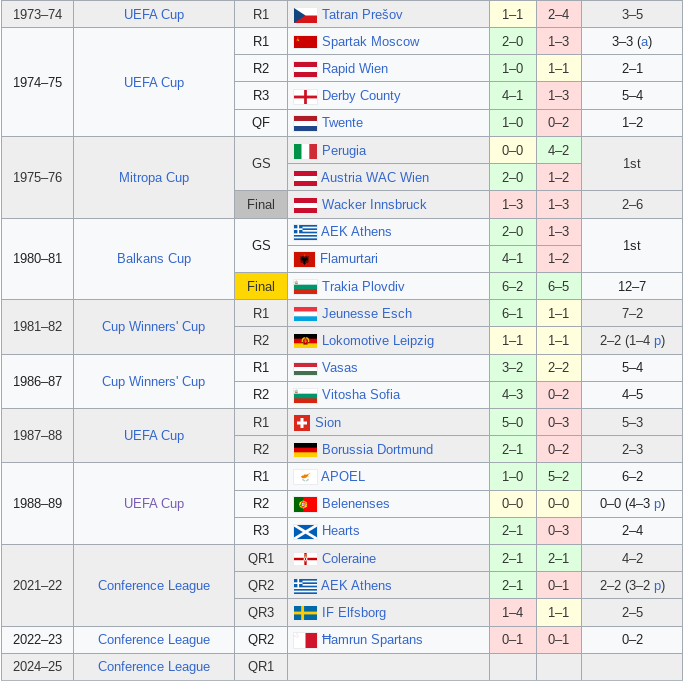Select the 12–7 aggregate score cell

point(632,287)
